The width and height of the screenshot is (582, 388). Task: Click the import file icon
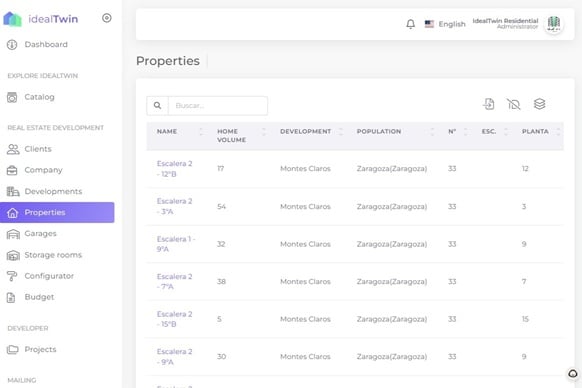click(x=489, y=104)
